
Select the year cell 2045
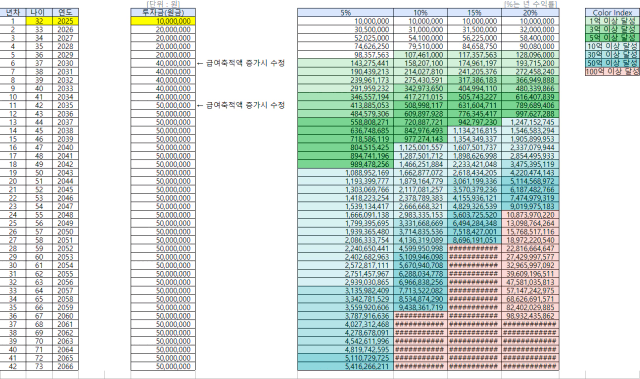[x=65, y=189]
